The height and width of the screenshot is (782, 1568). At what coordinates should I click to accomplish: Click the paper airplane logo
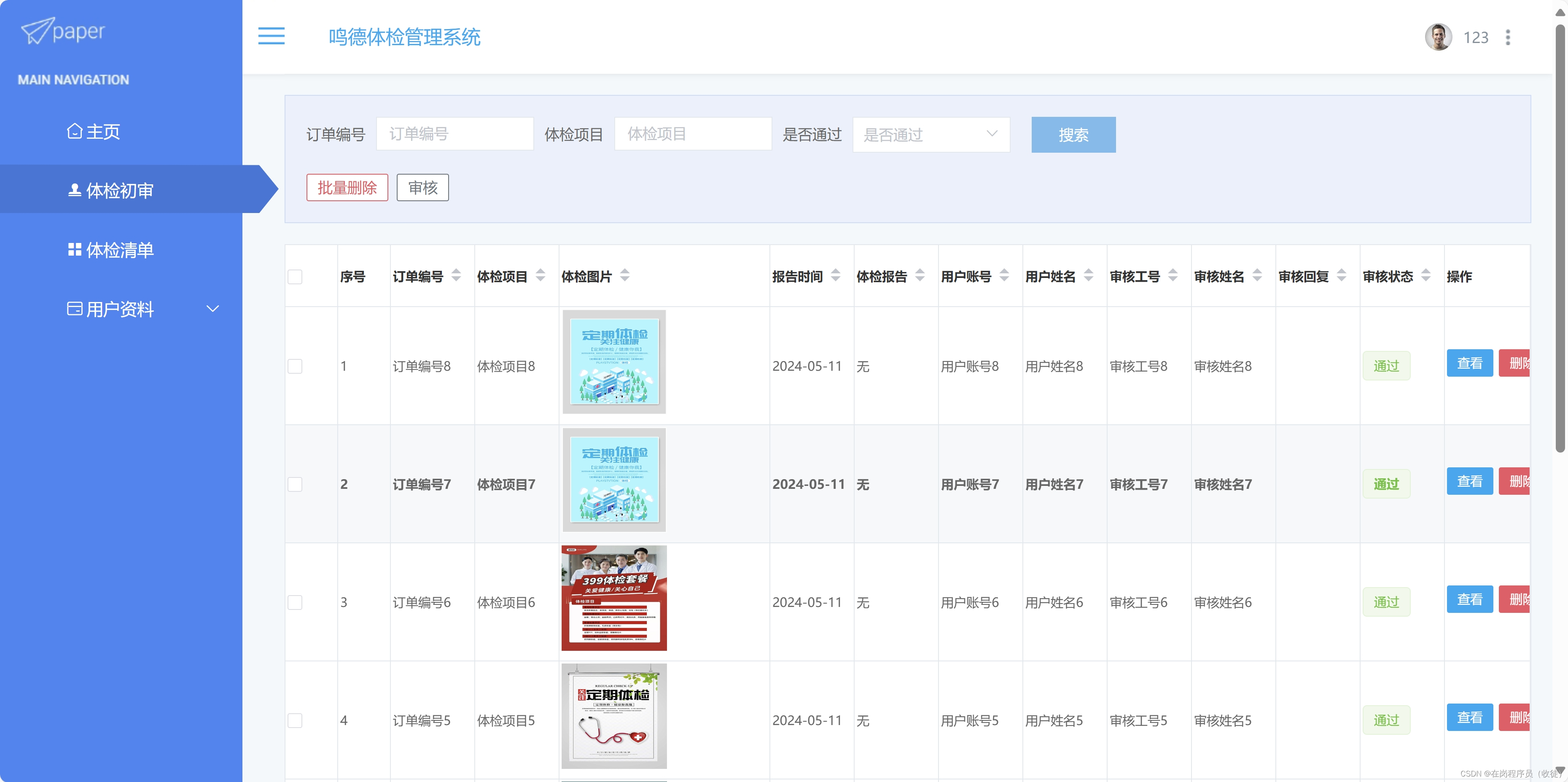pos(63,30)
